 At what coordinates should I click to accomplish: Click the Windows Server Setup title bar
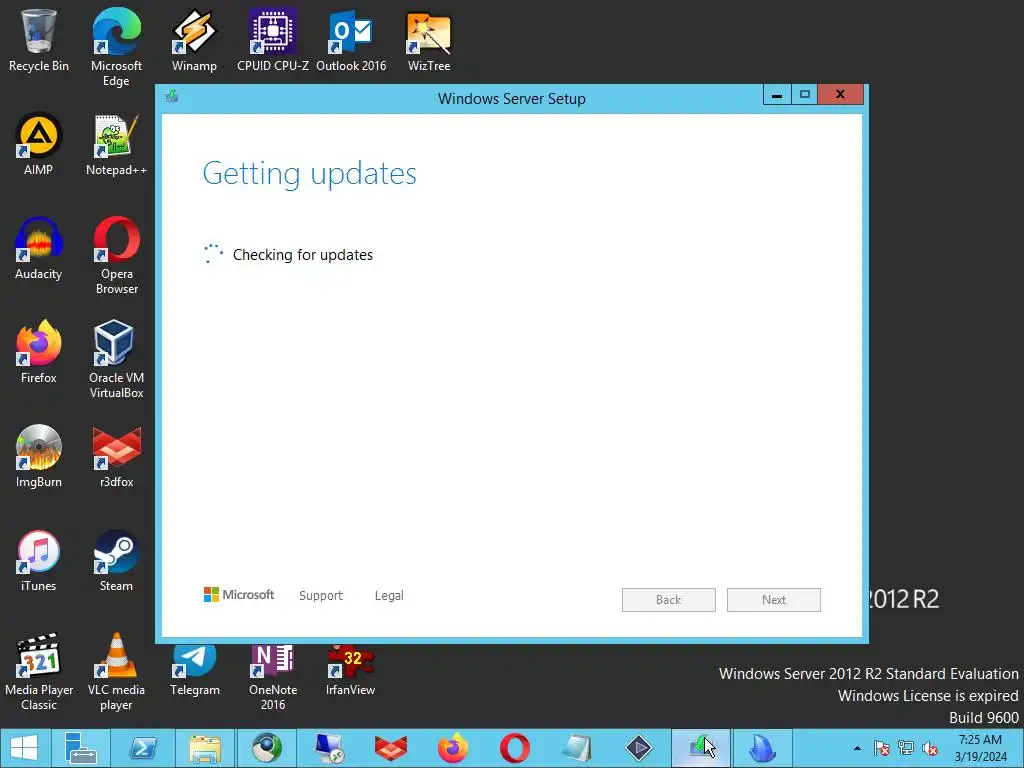(511, 99)
